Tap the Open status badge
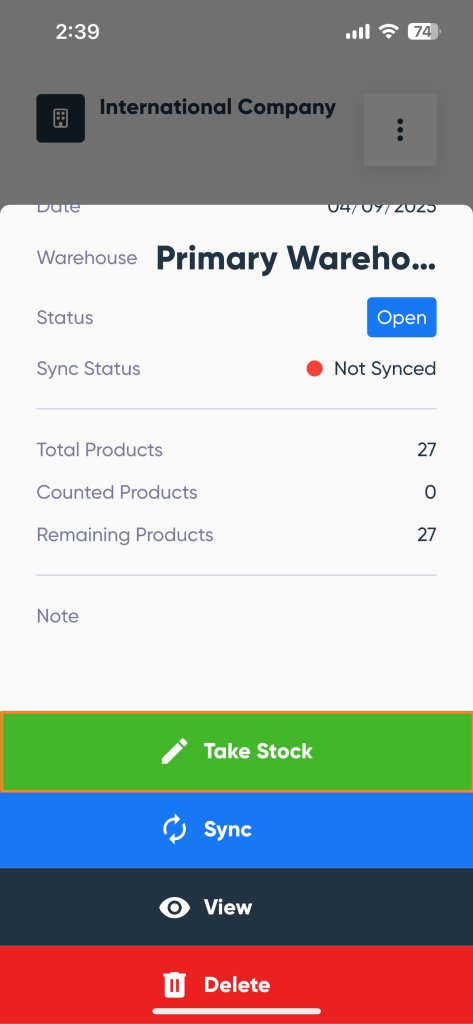This screenshot has width=473, height=1024. point(402,317)
